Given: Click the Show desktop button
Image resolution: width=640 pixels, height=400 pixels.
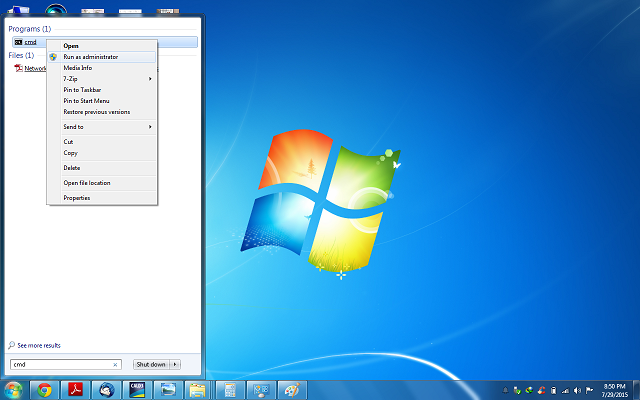Looking at the screenshot, I should (x=636, y=390).
